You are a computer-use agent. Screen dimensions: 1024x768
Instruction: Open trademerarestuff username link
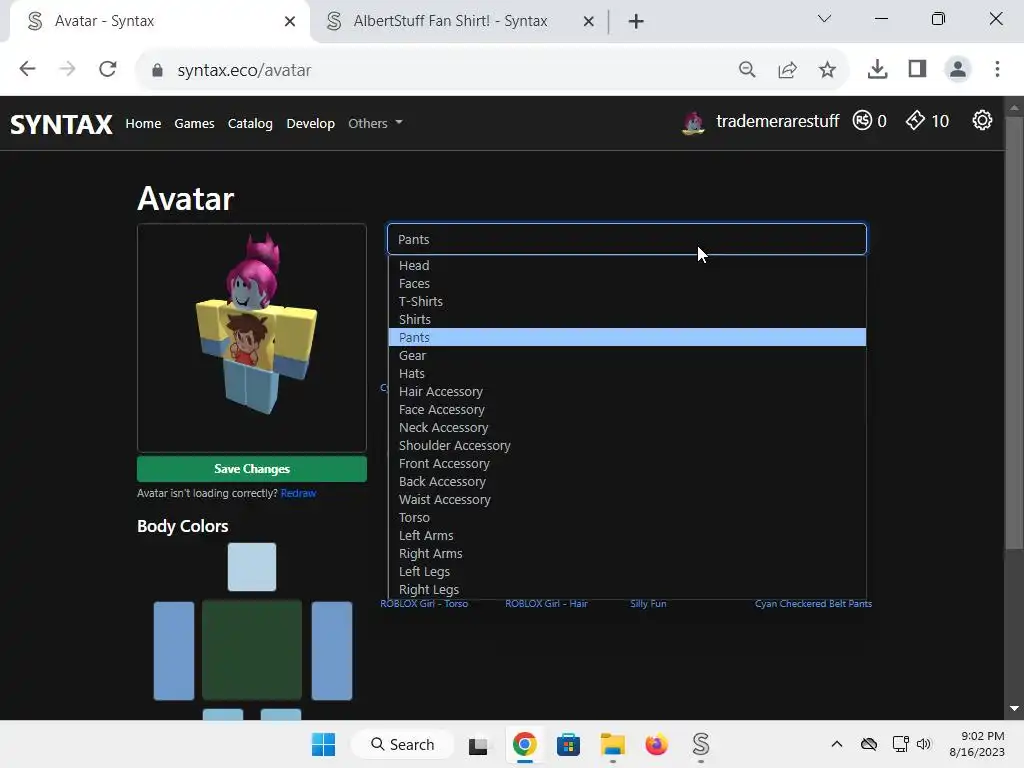click(777, 121)
